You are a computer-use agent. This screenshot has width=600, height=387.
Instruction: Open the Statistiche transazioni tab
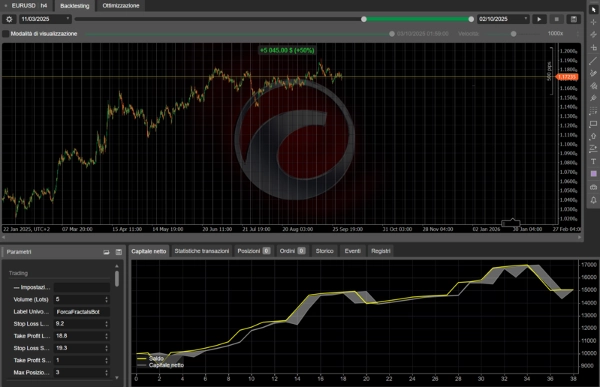click(x=202, y=251)
